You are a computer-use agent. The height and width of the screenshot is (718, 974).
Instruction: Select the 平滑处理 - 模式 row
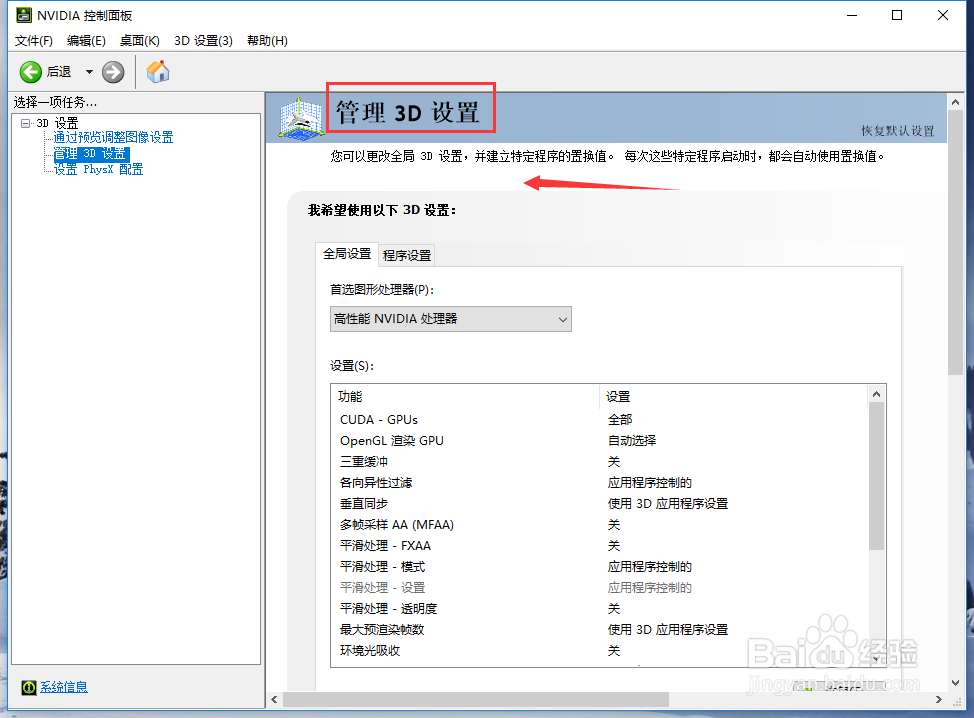[599, 567]
